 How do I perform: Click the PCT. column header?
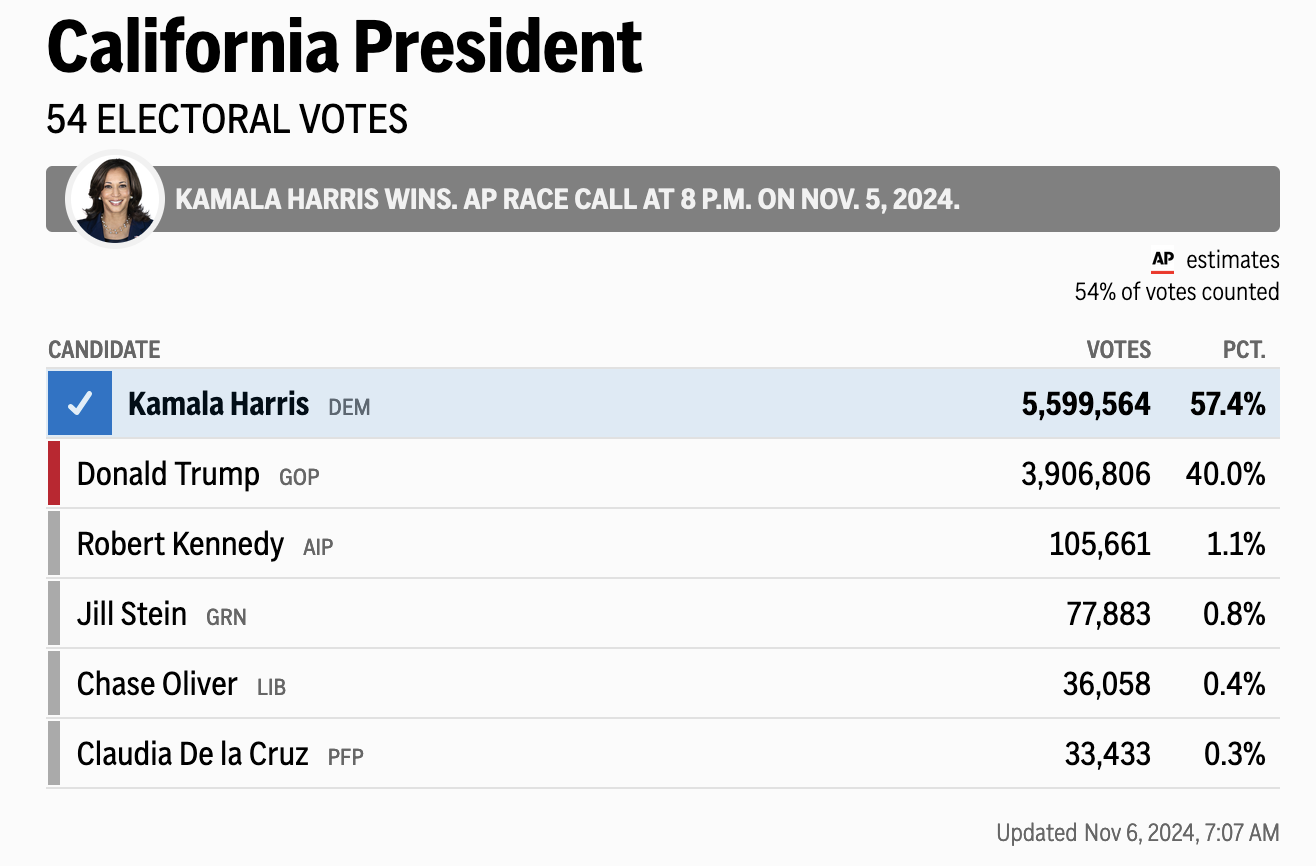pos(1244,350)
